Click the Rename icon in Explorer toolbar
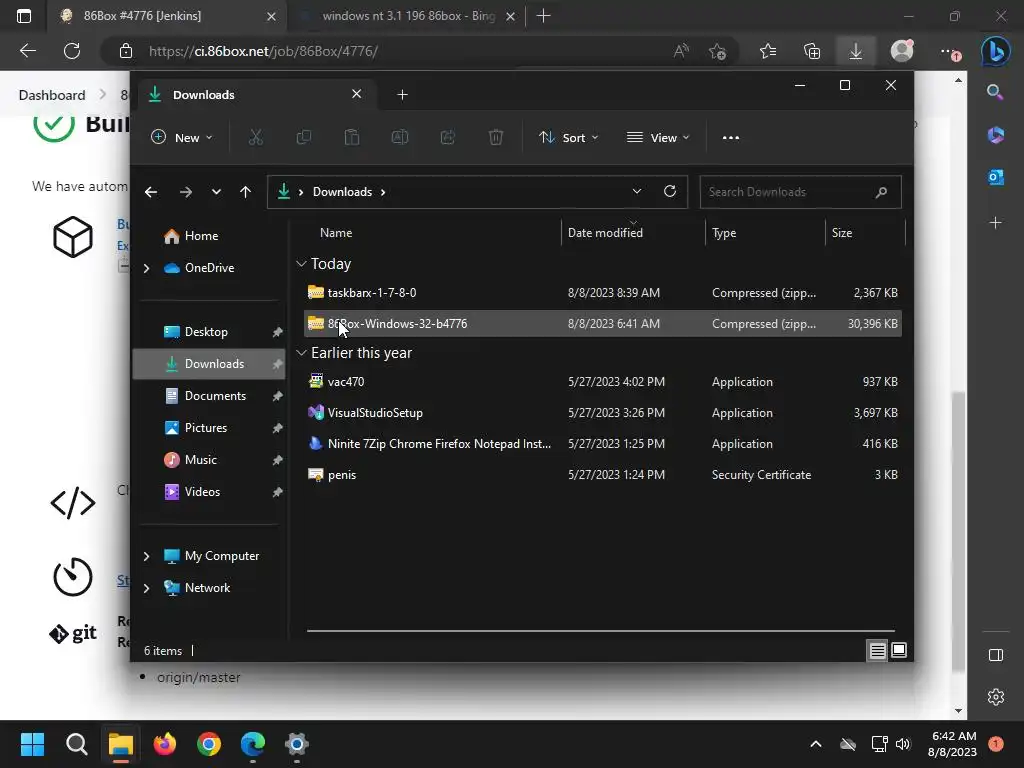1024x768 pixels. pos(400,137)
